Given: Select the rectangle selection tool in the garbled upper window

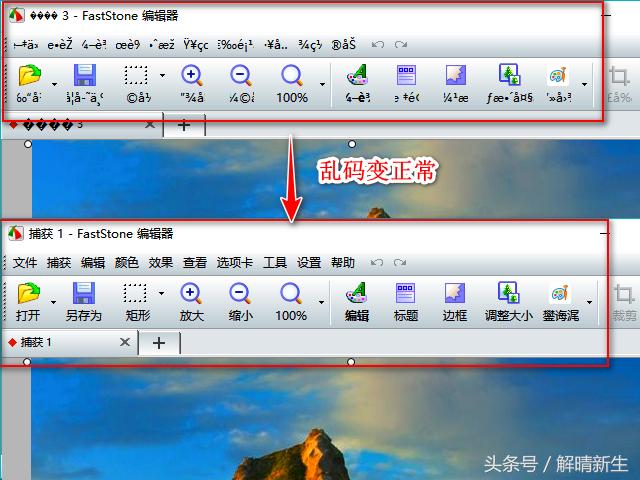Looking at the screenshot, I should pos(136,75).
